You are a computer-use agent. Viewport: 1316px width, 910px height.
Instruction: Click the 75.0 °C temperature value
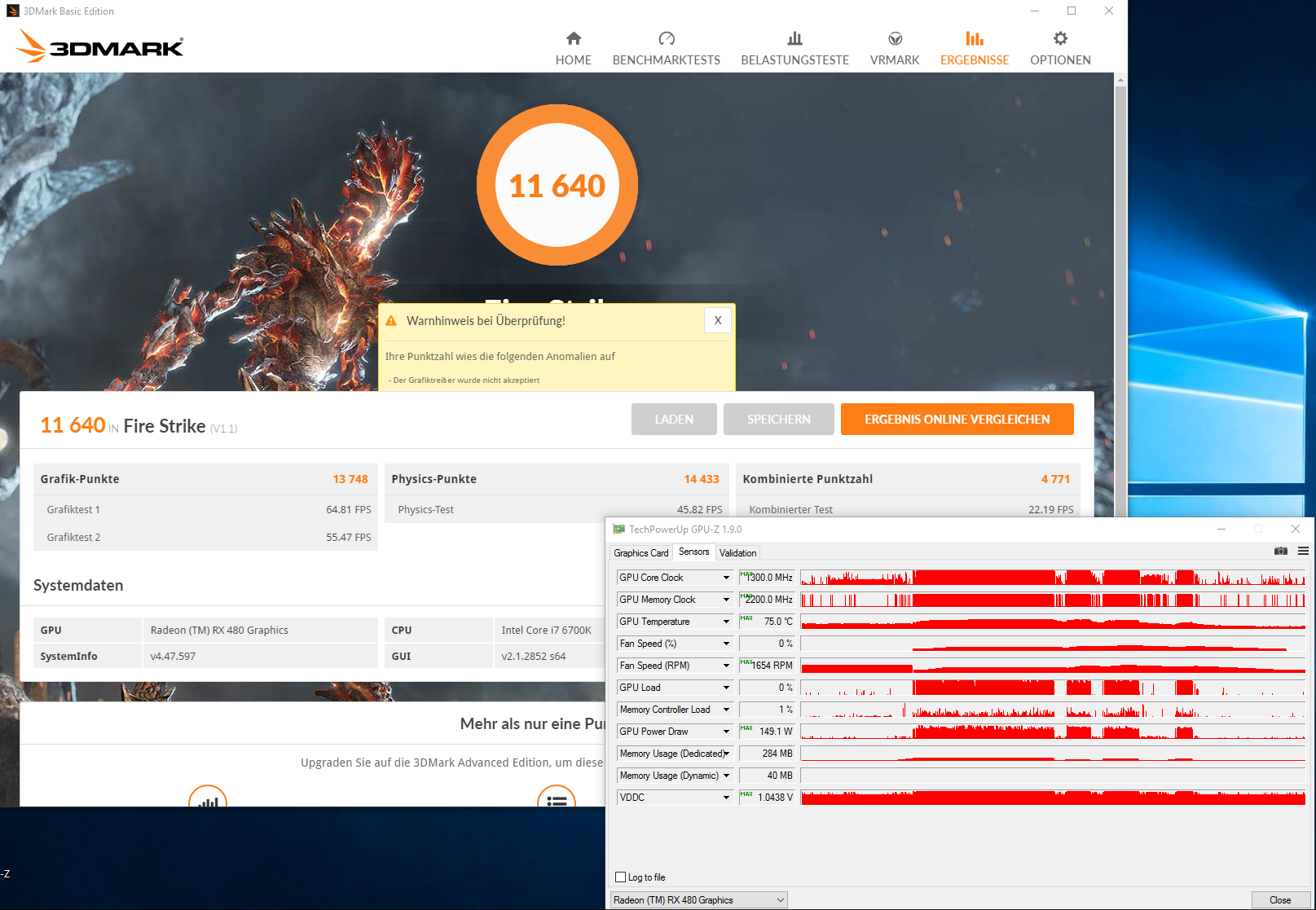pyautogui.click(x=767, y=622)
